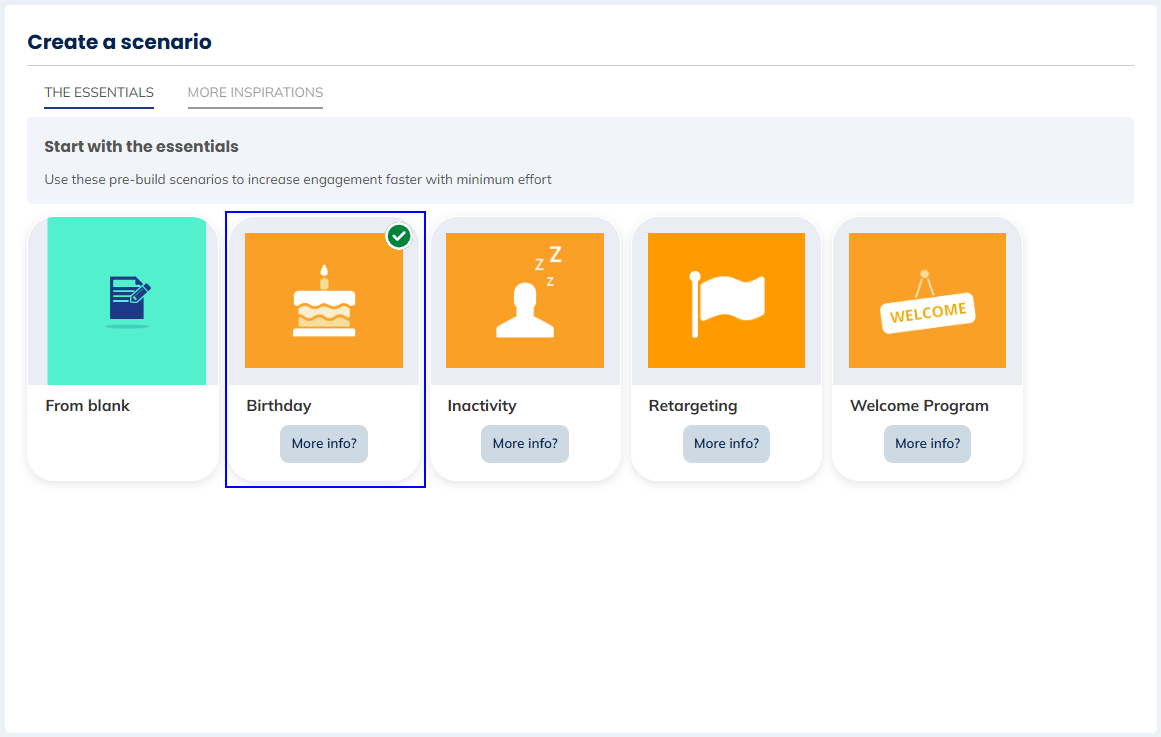Switch to the More Inspirations tab
Image resolution: width=1161 pixels, height=737 pixels.
(255, 92)
